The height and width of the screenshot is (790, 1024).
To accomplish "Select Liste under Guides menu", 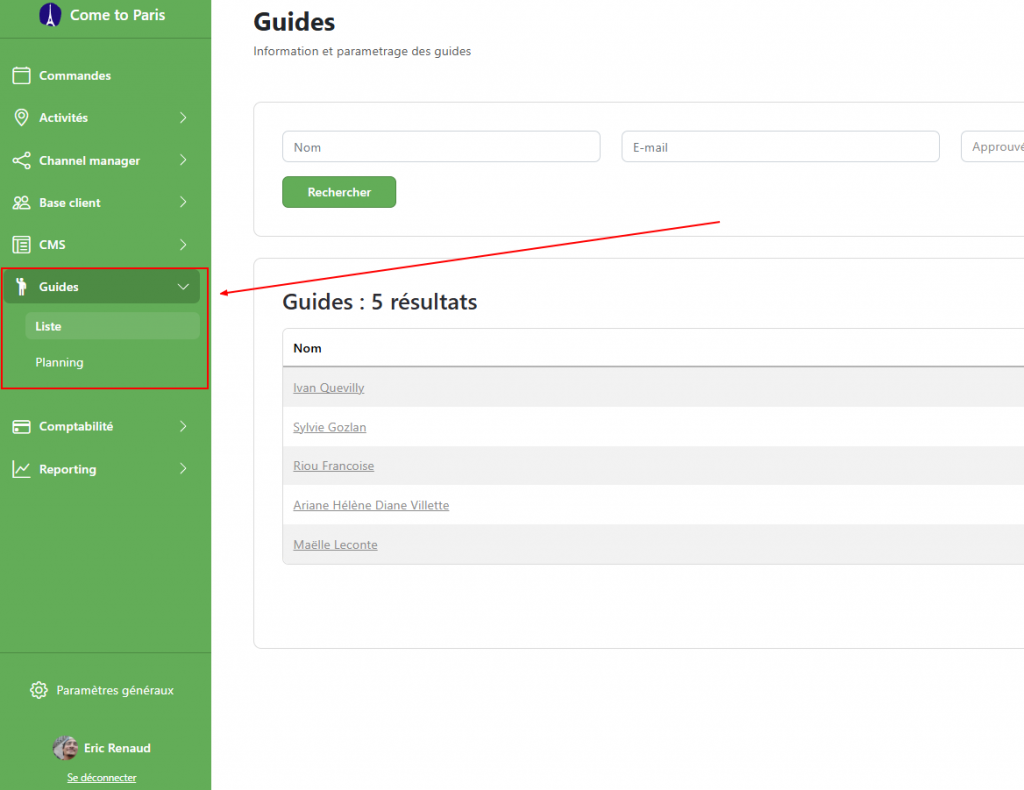I will point(48,326).
